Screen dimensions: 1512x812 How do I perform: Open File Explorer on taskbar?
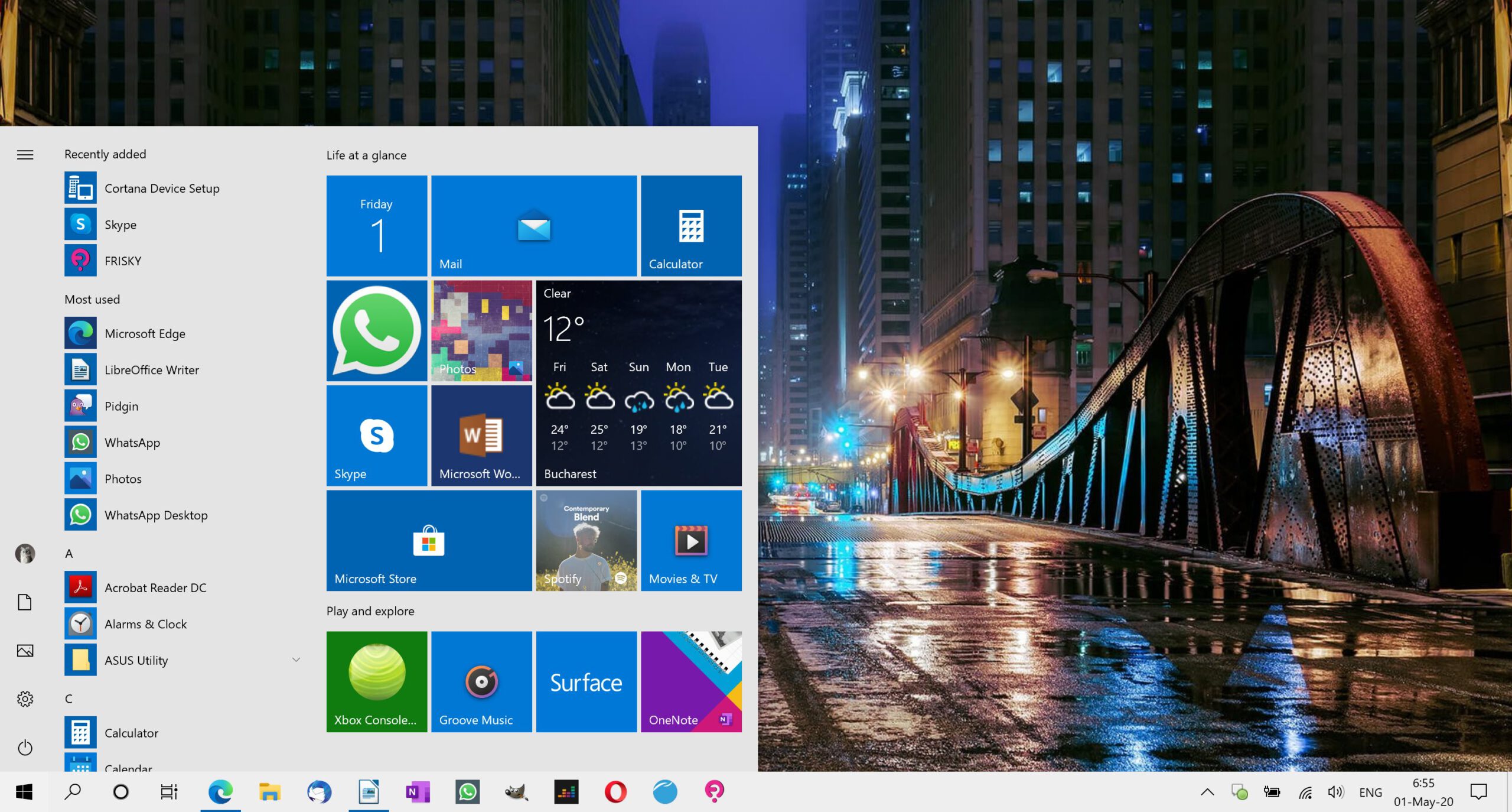[270, 792]
